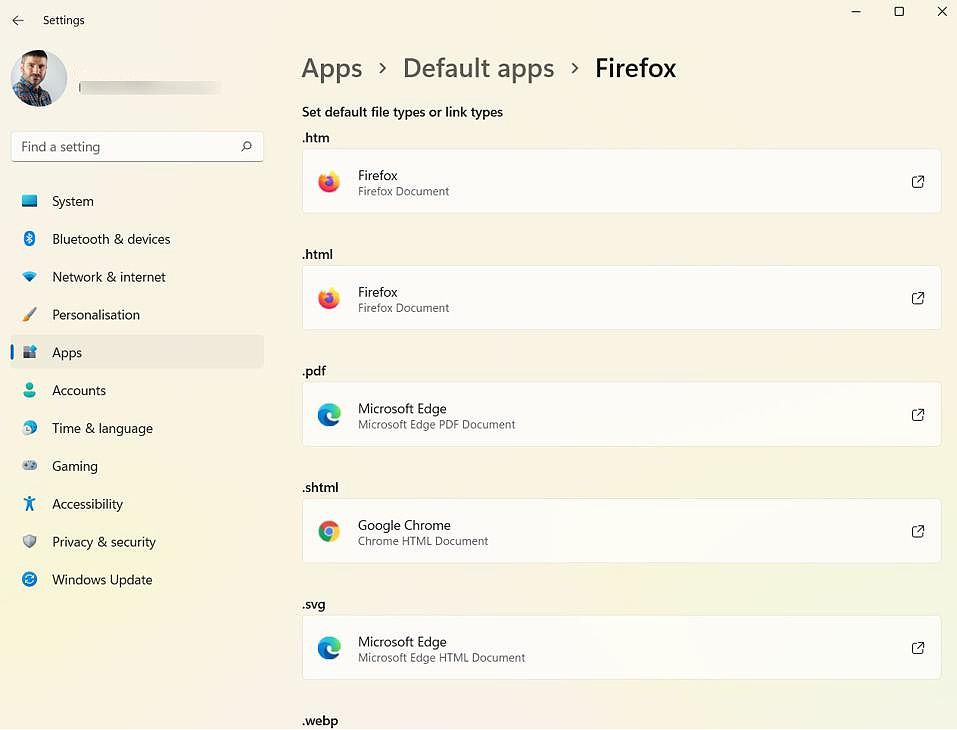Open Bluetooth & devices settings
957x730 pixels.
tap(137, 239)
